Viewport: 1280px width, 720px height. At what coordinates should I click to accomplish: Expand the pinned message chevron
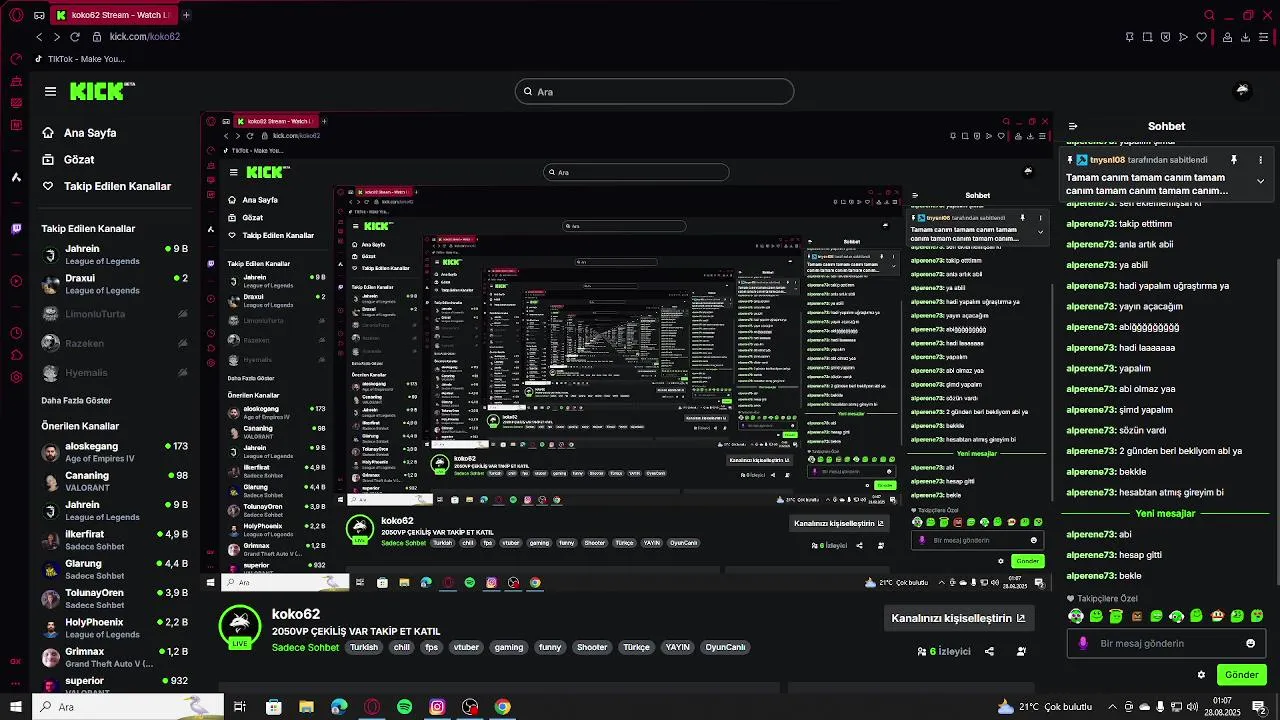pyautogui.click(x=1260, y=181)
